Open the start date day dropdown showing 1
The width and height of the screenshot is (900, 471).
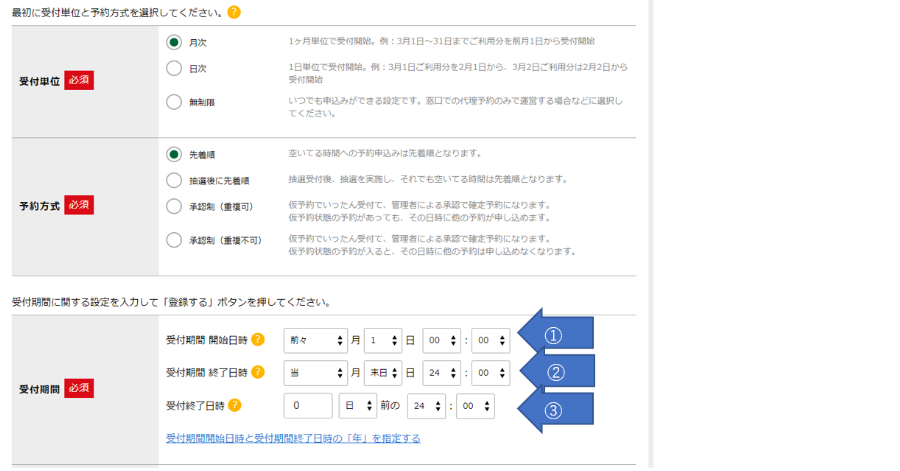382,340
